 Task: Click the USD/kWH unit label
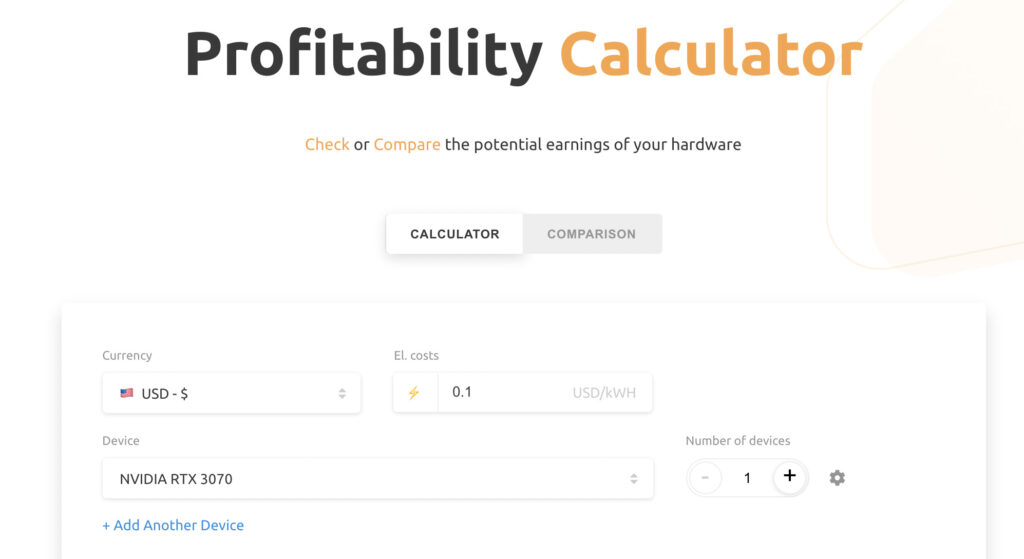click(x=604, y=393)
